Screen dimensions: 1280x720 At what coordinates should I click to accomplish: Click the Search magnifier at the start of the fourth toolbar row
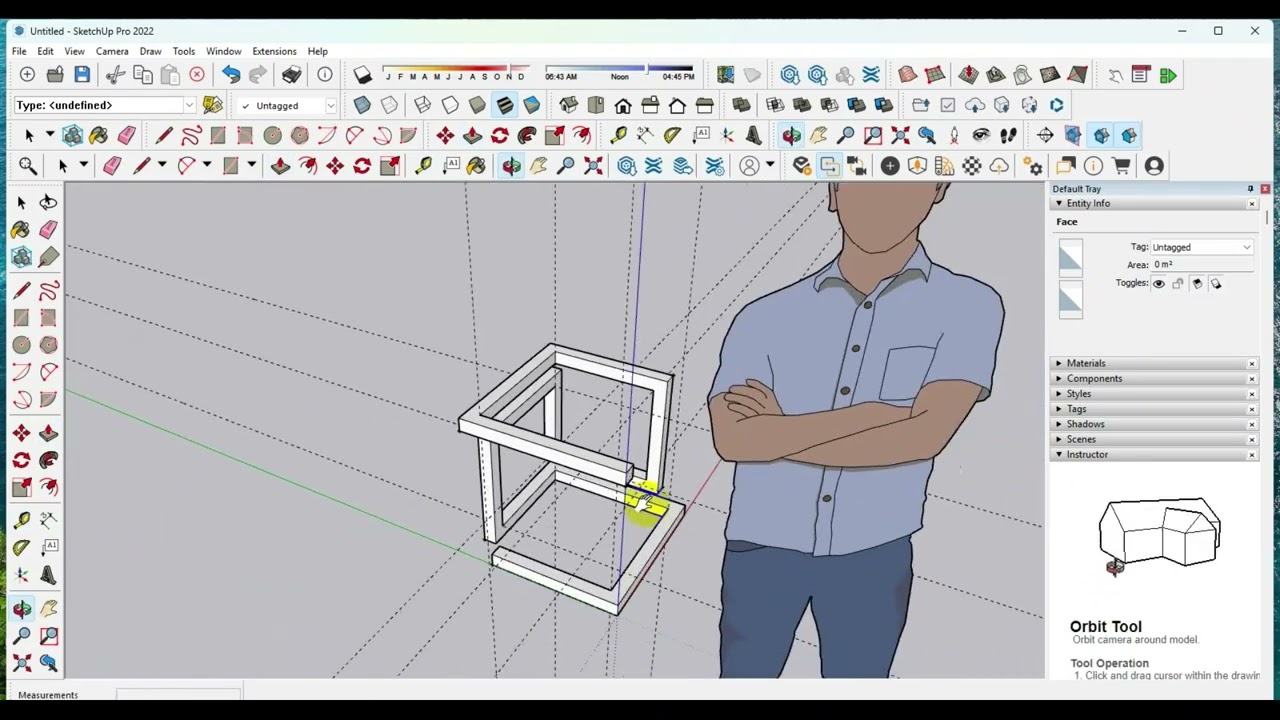click(27, 166)
